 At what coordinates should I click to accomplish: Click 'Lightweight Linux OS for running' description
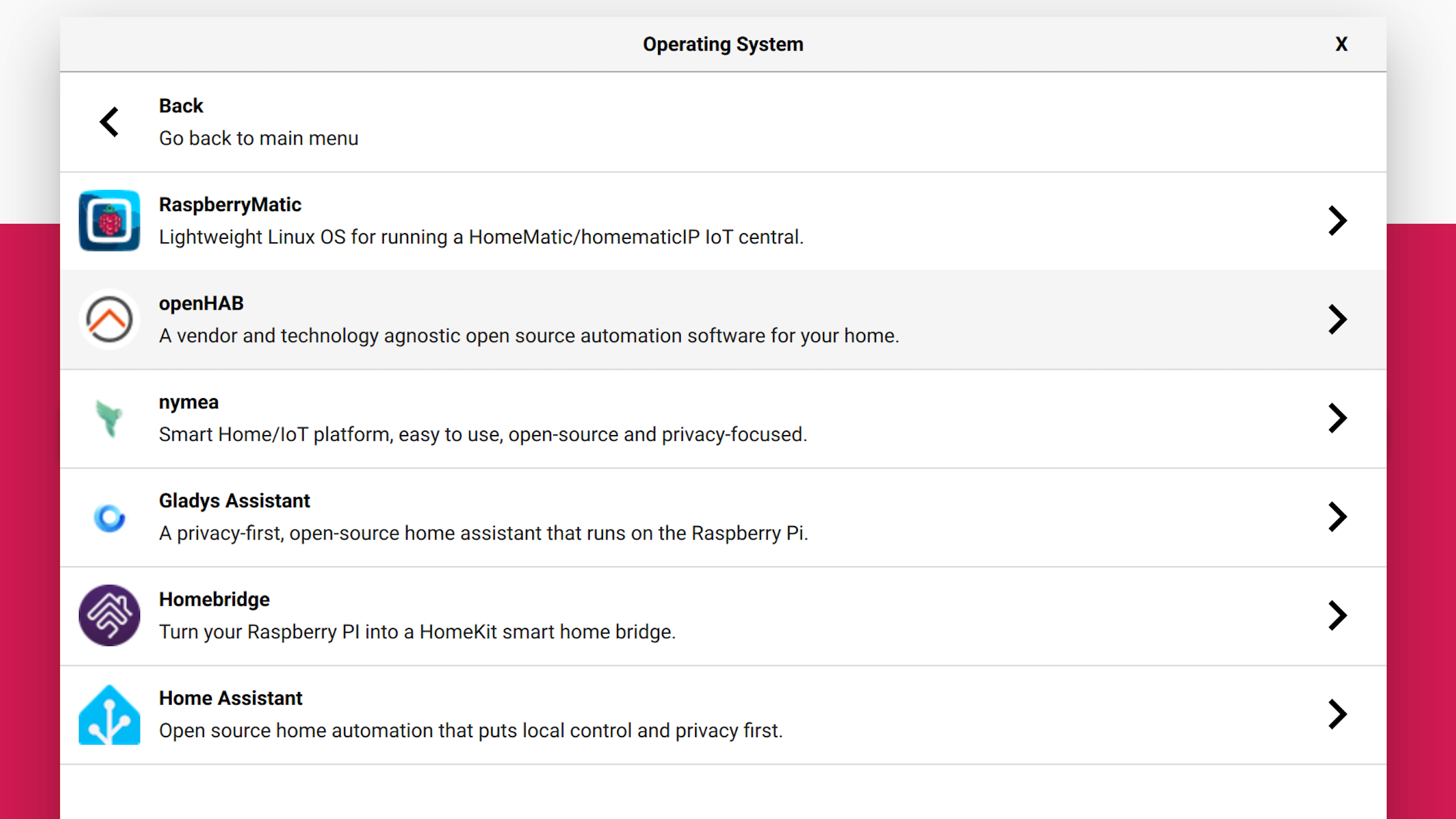pos(481,237)
